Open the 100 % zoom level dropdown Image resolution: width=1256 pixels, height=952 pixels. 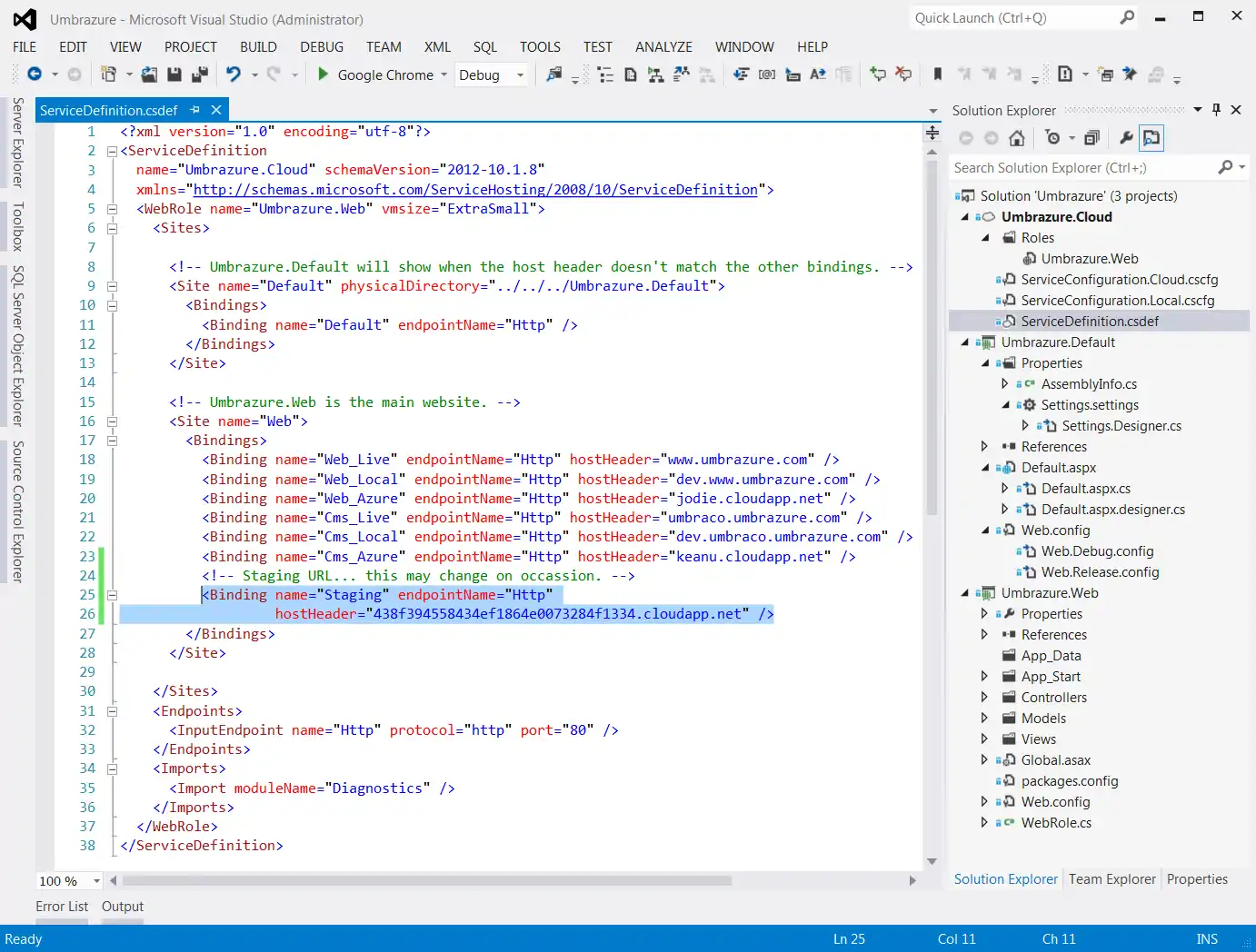tap(96, 880)
